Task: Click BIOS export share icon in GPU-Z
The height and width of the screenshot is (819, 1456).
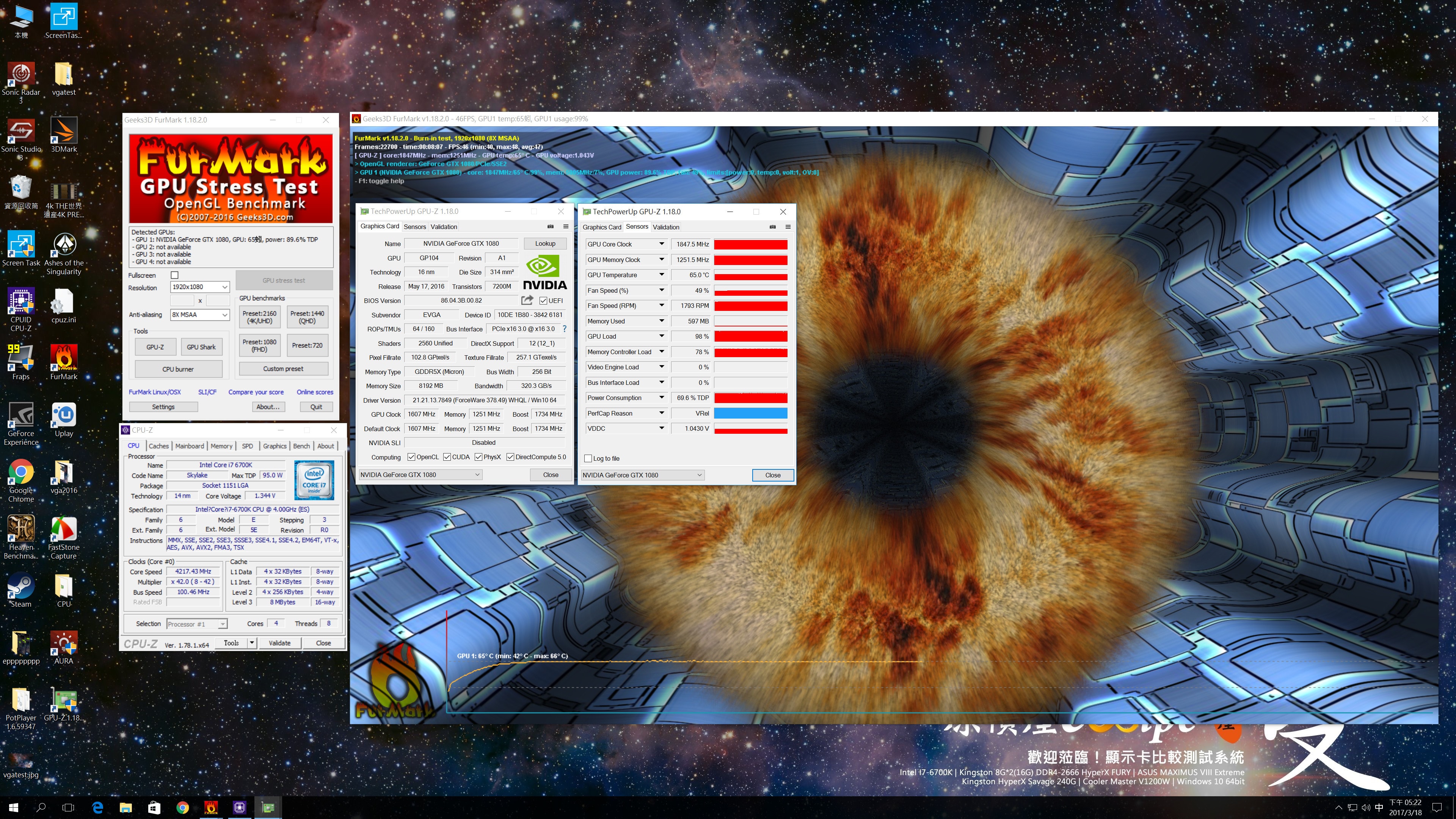Action: 527,300
